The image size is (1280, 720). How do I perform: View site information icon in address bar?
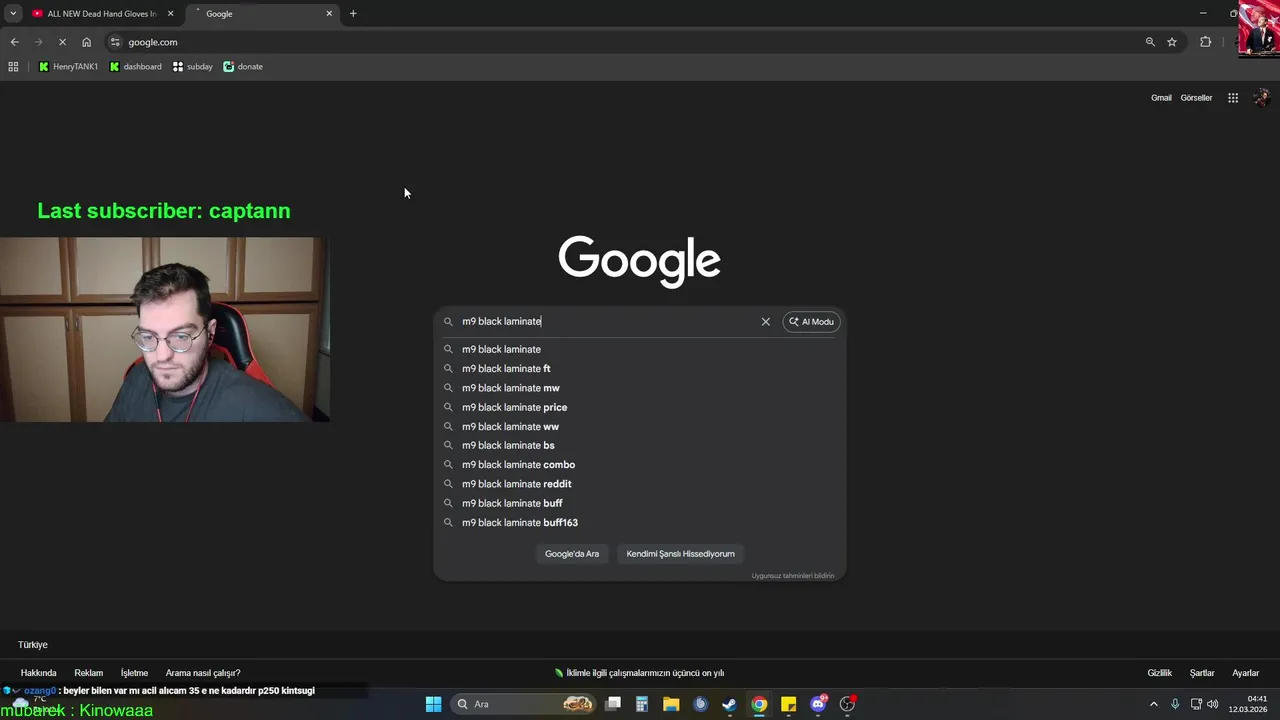pos(115,42)
